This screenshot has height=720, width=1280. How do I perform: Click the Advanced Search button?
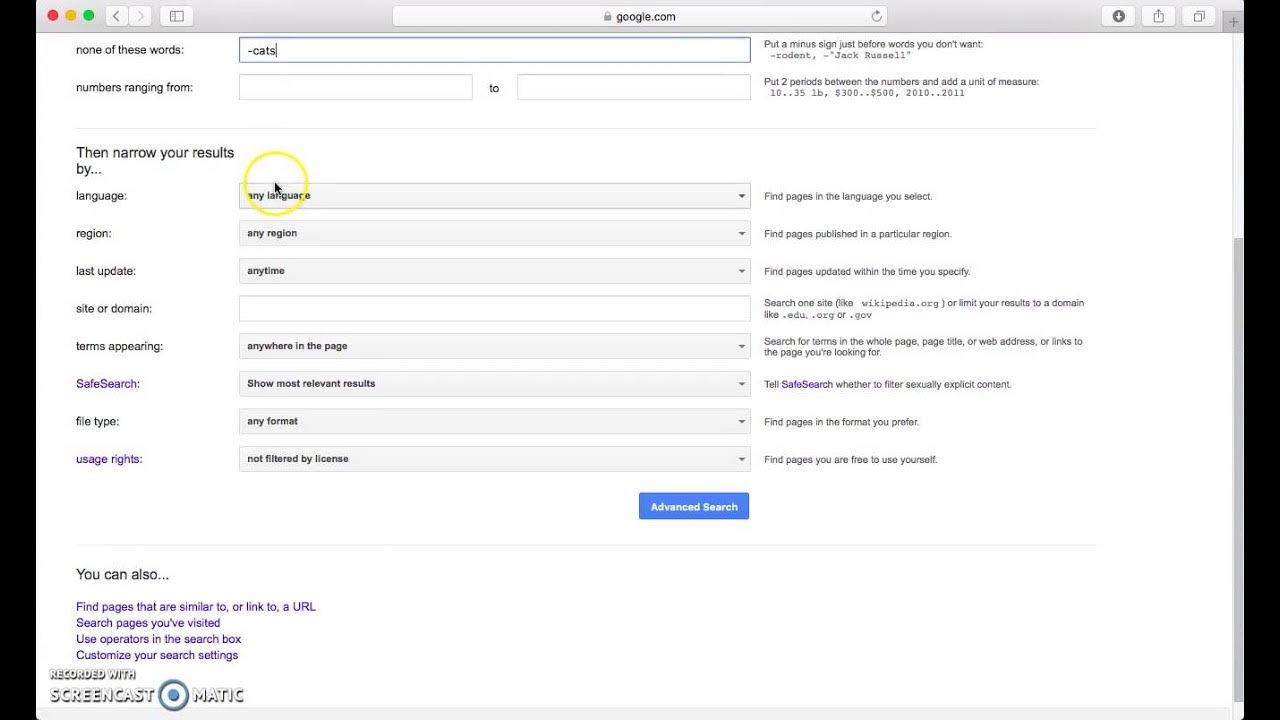[x=693, y=507]
